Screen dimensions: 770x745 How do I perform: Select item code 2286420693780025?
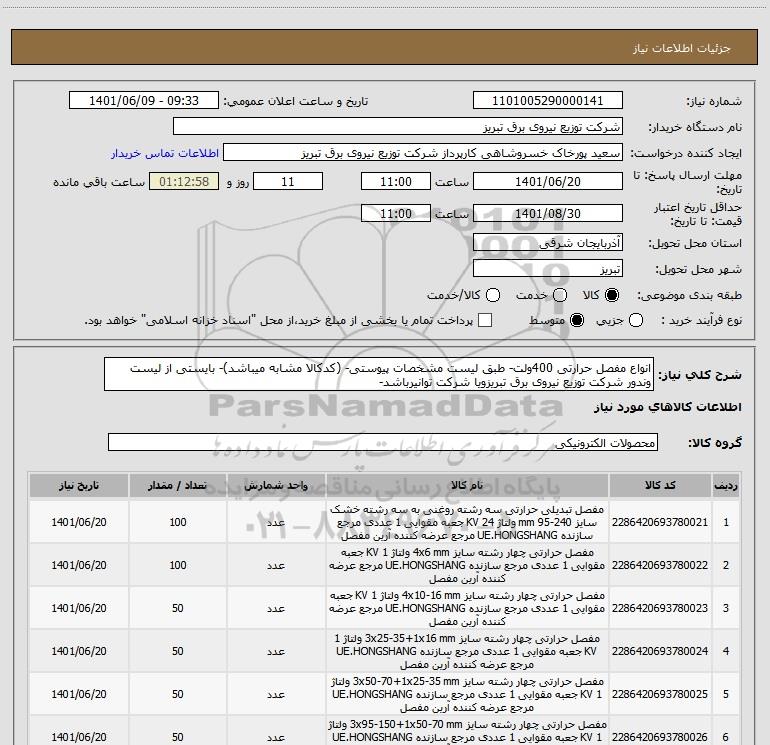[660, 694]
